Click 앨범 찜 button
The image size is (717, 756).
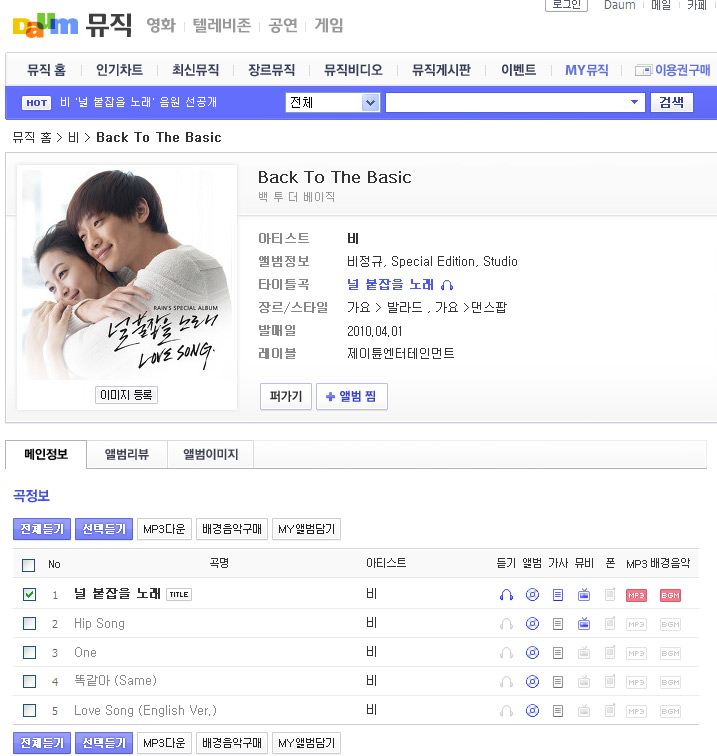pyautogui.click(x=352, y=396)
